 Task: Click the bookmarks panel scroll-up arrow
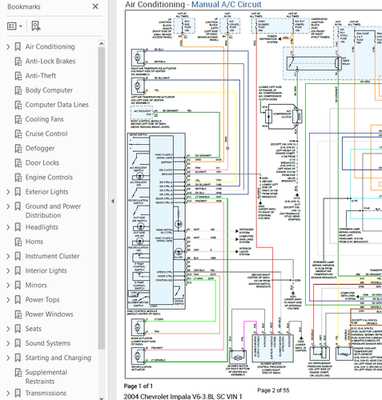click(101, 44)
